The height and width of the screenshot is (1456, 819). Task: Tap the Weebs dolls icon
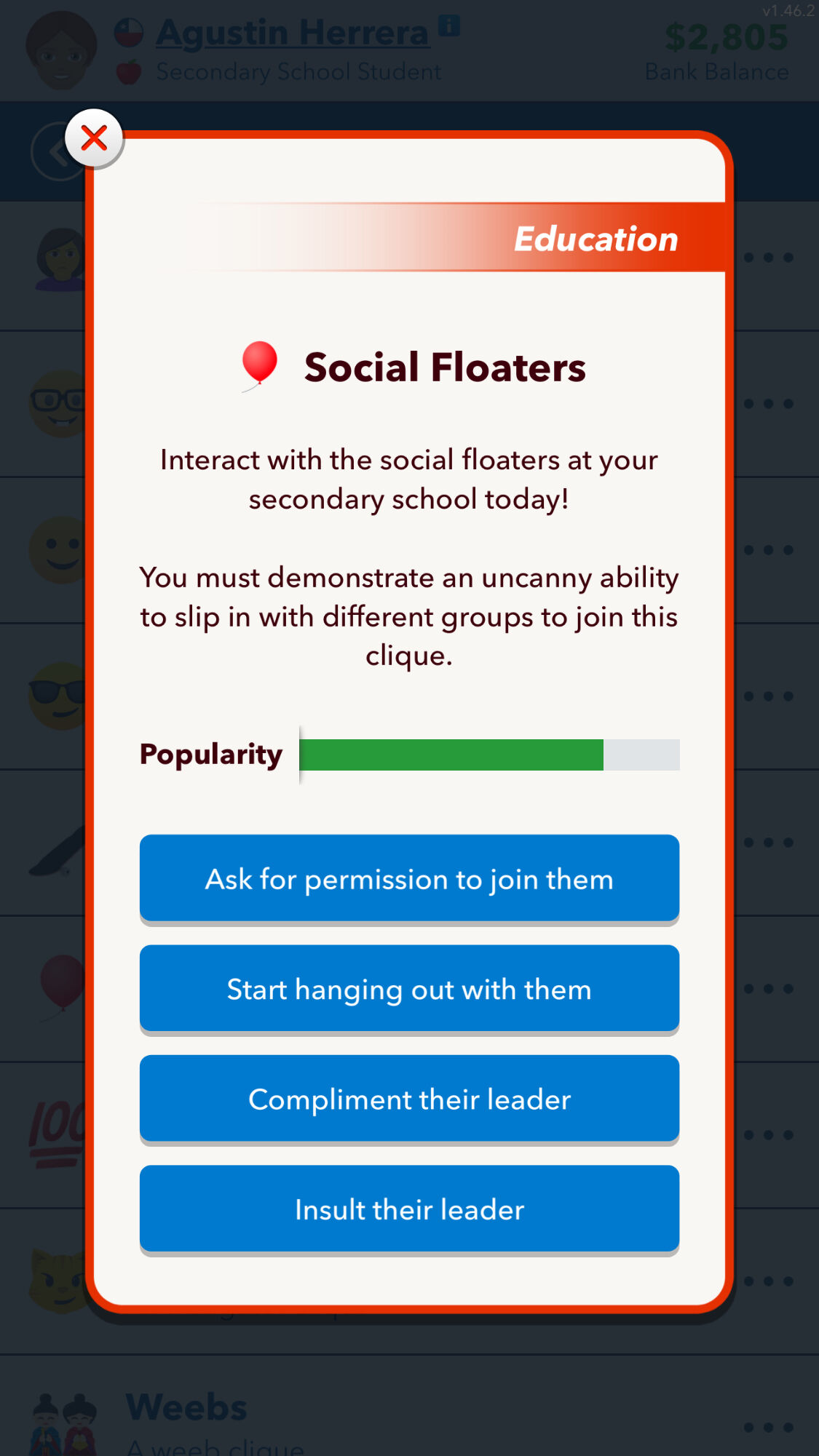(64, 1424)
